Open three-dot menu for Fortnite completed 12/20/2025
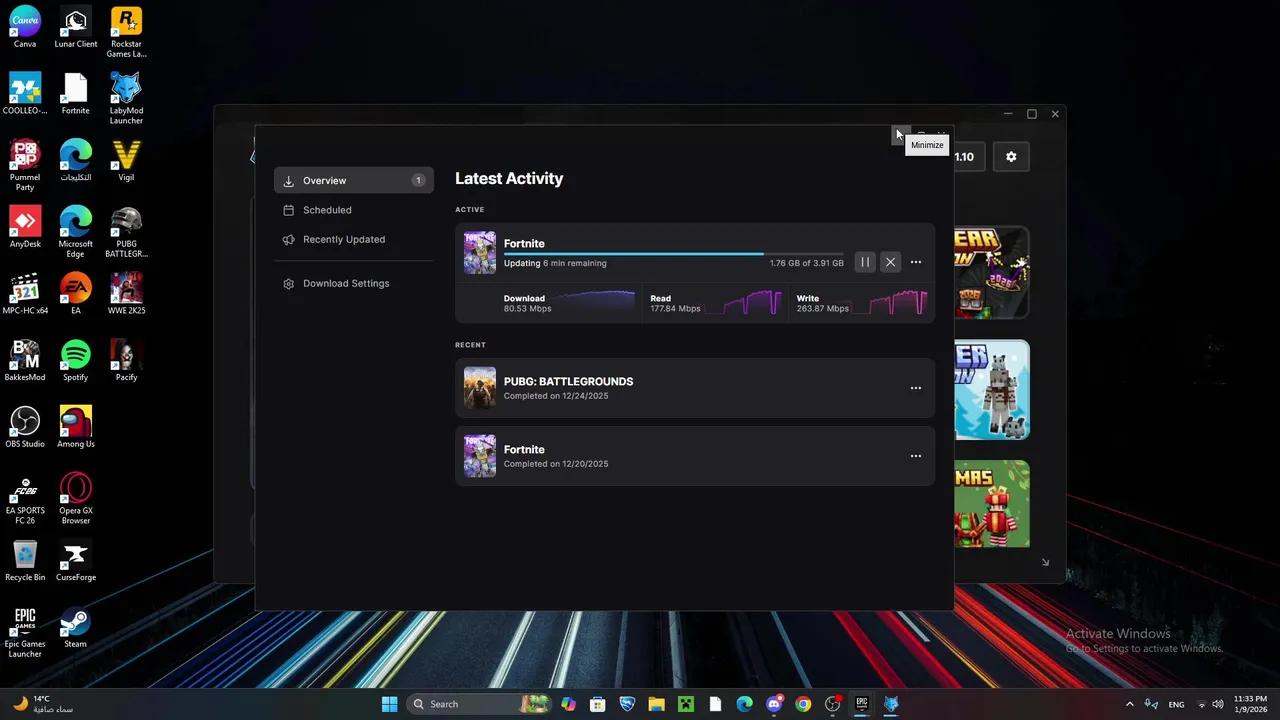 point(915,456)
